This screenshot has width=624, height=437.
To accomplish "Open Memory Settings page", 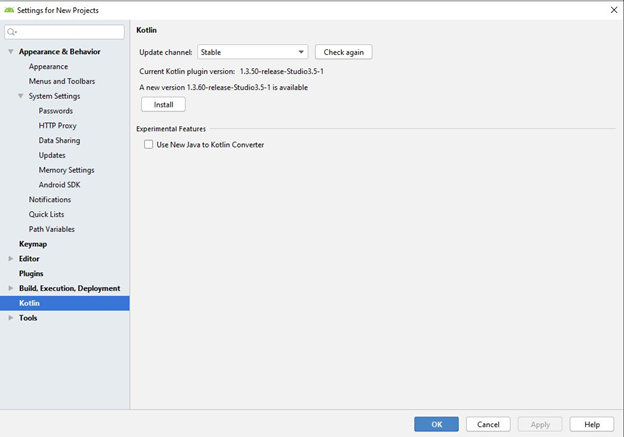I will (x=66, y=170).
